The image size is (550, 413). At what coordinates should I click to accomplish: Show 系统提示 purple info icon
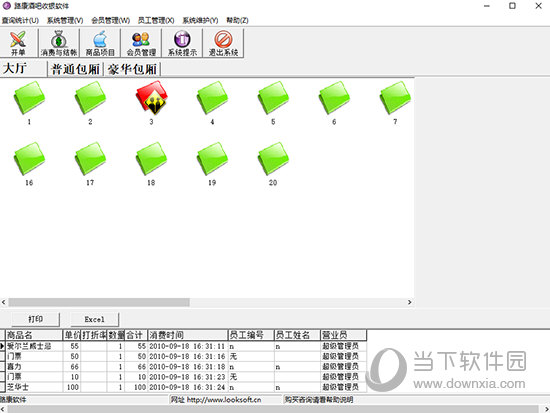(x=182, y=43)
